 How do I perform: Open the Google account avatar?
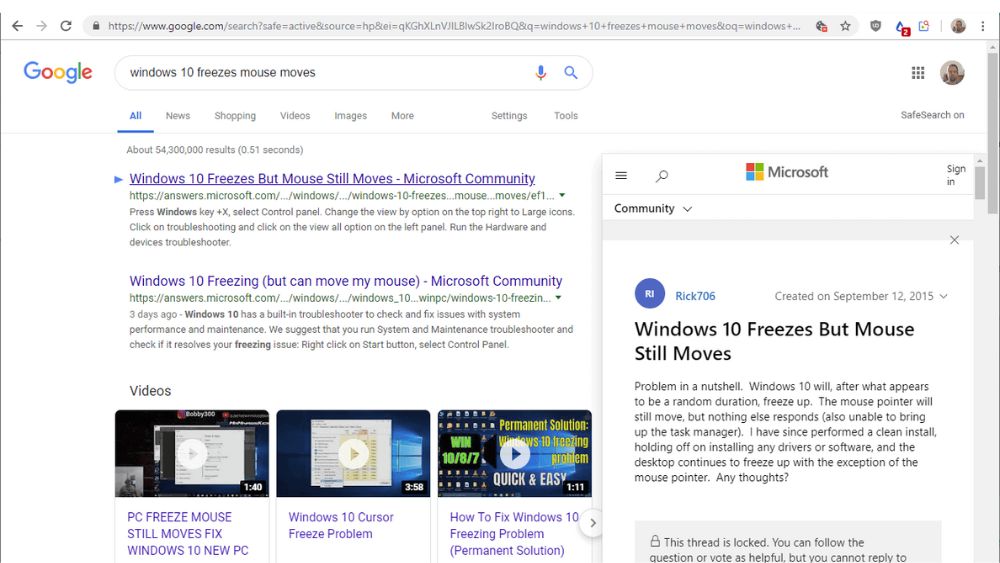(x=952, y=73)
